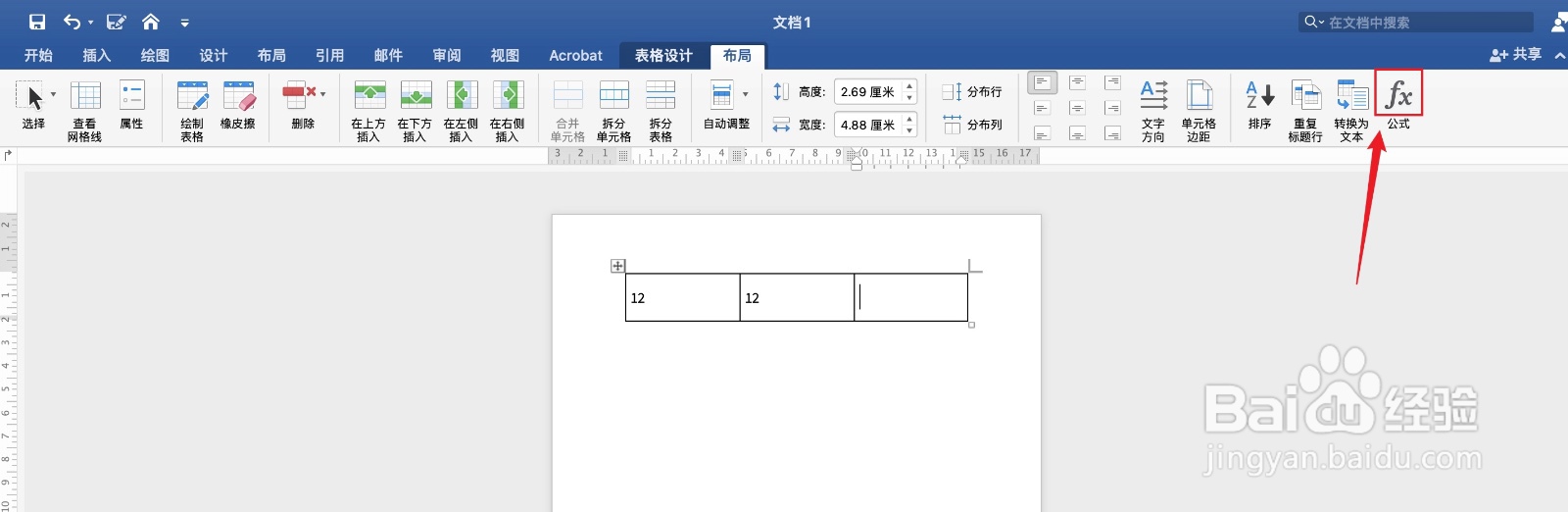Viewport: 1568px width, 512px height.
Task: Switch to the 视图 tab
Action: (505, 56)
